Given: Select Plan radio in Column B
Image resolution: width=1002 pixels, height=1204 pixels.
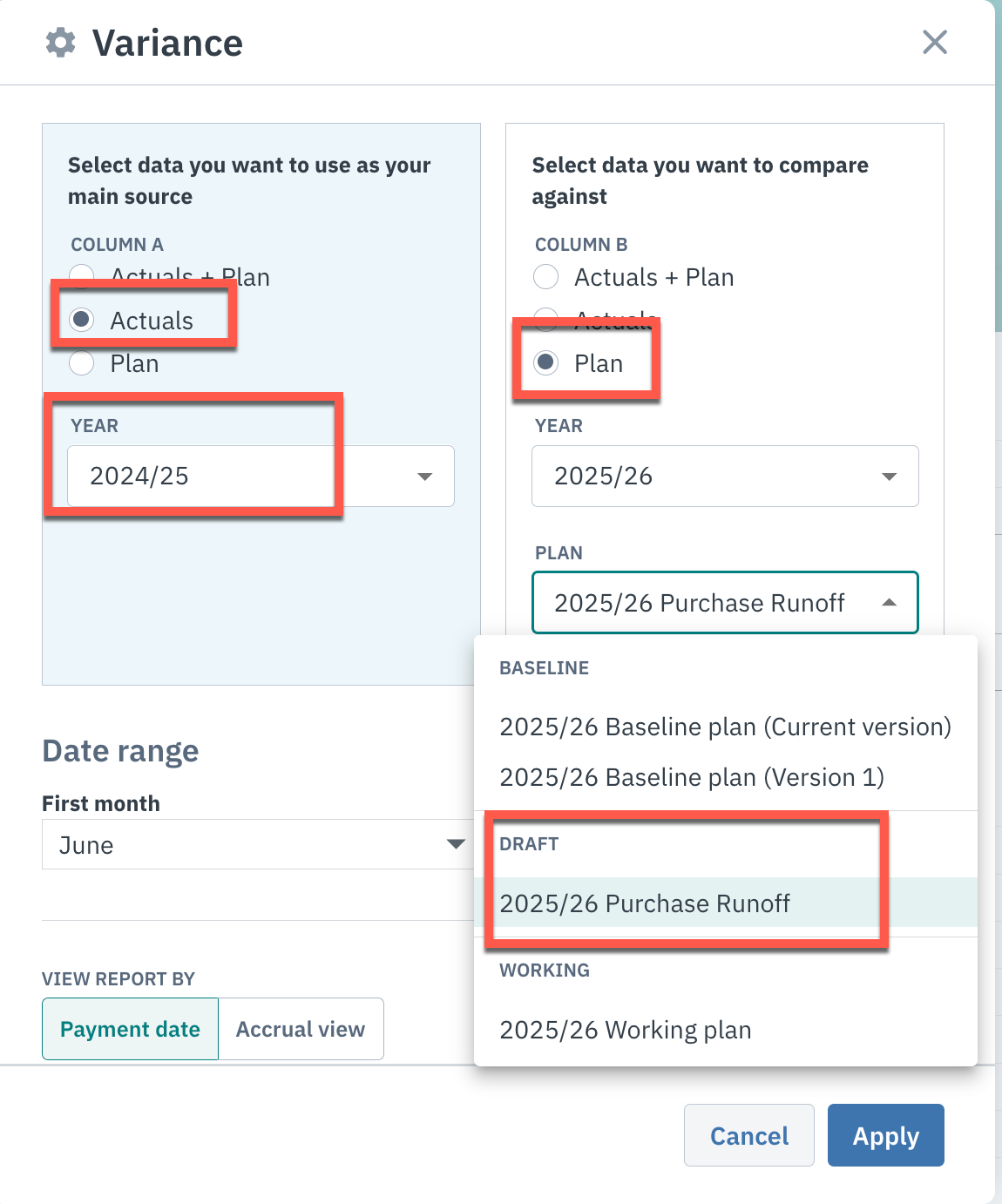Looking at the screenshot, I should (546, 362).
